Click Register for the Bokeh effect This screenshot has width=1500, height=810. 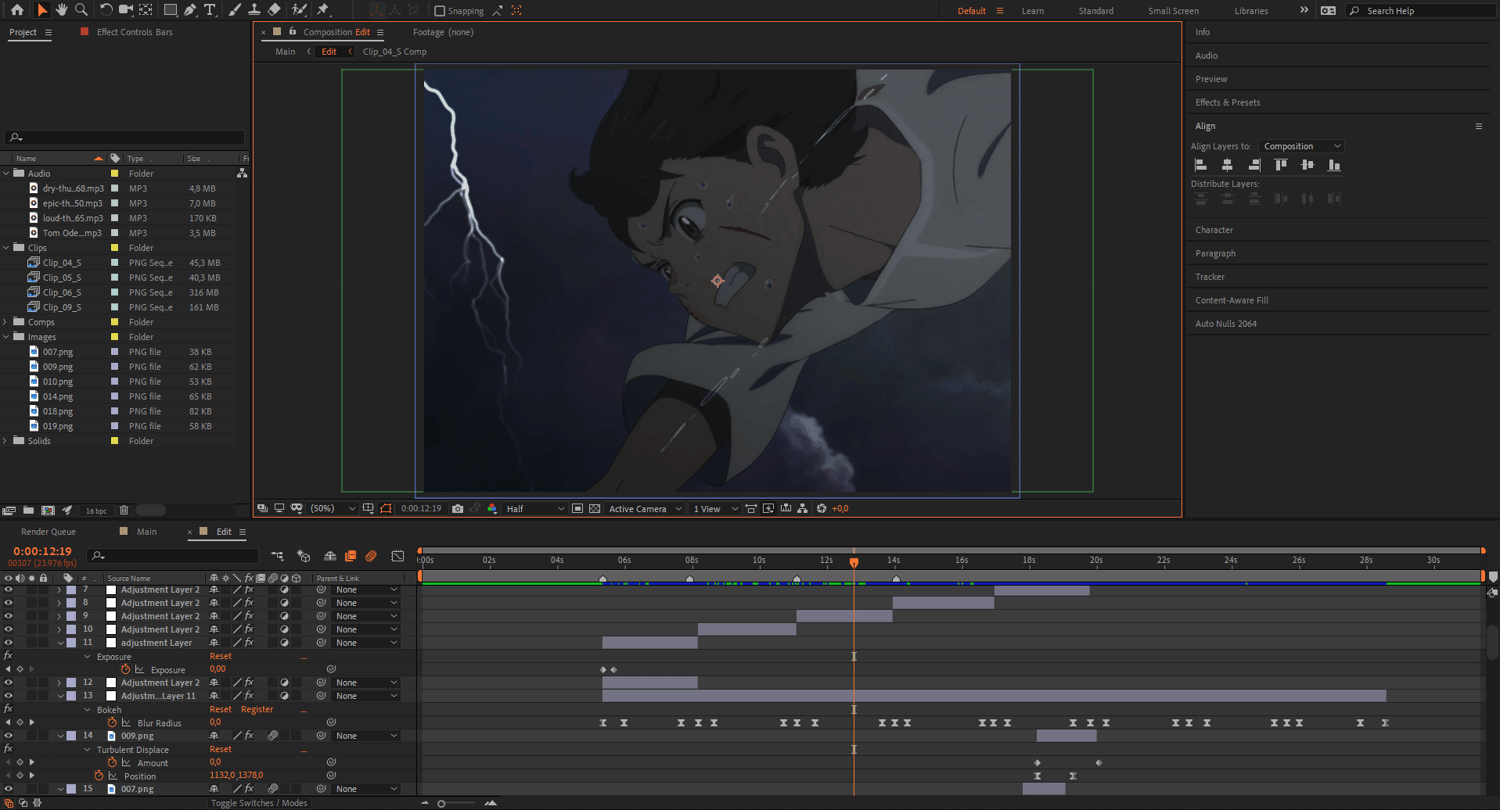(257, 710)
